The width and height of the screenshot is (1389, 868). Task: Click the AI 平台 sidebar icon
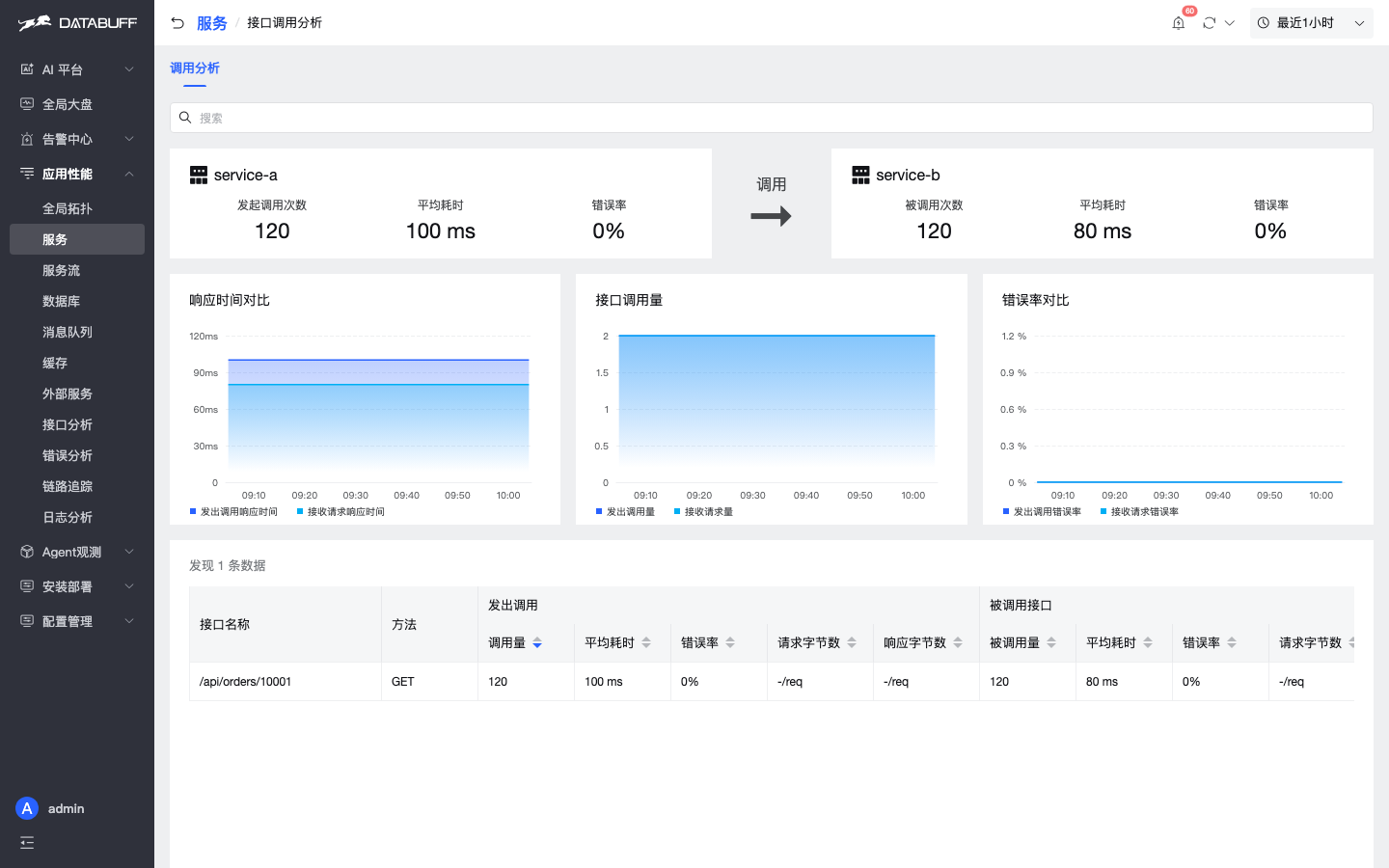(27, 69)
